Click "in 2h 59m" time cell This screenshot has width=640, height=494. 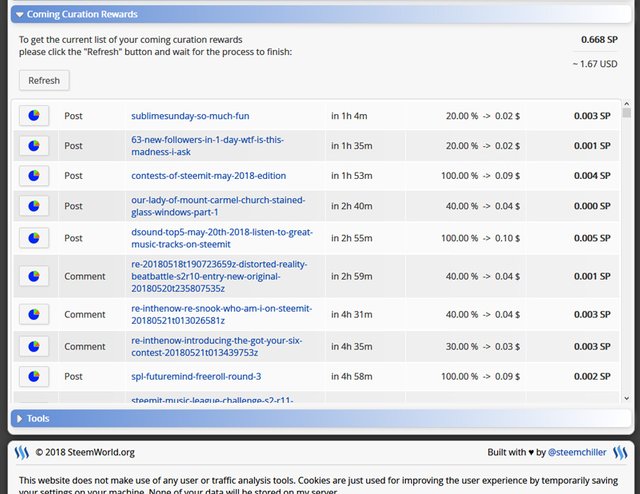351,276
